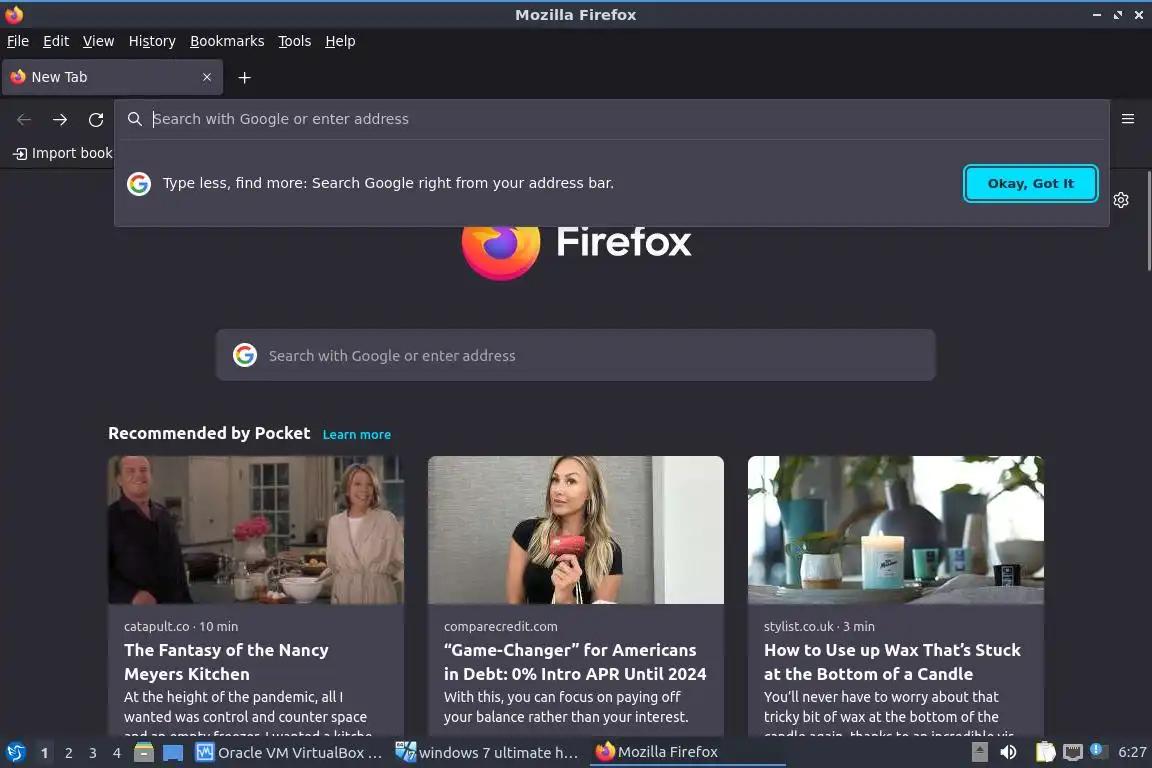Open Nancy Meyers Kitchen article thumbnail
The width and height of the screenshot is (1152, 768).
[x=256, y=530]
